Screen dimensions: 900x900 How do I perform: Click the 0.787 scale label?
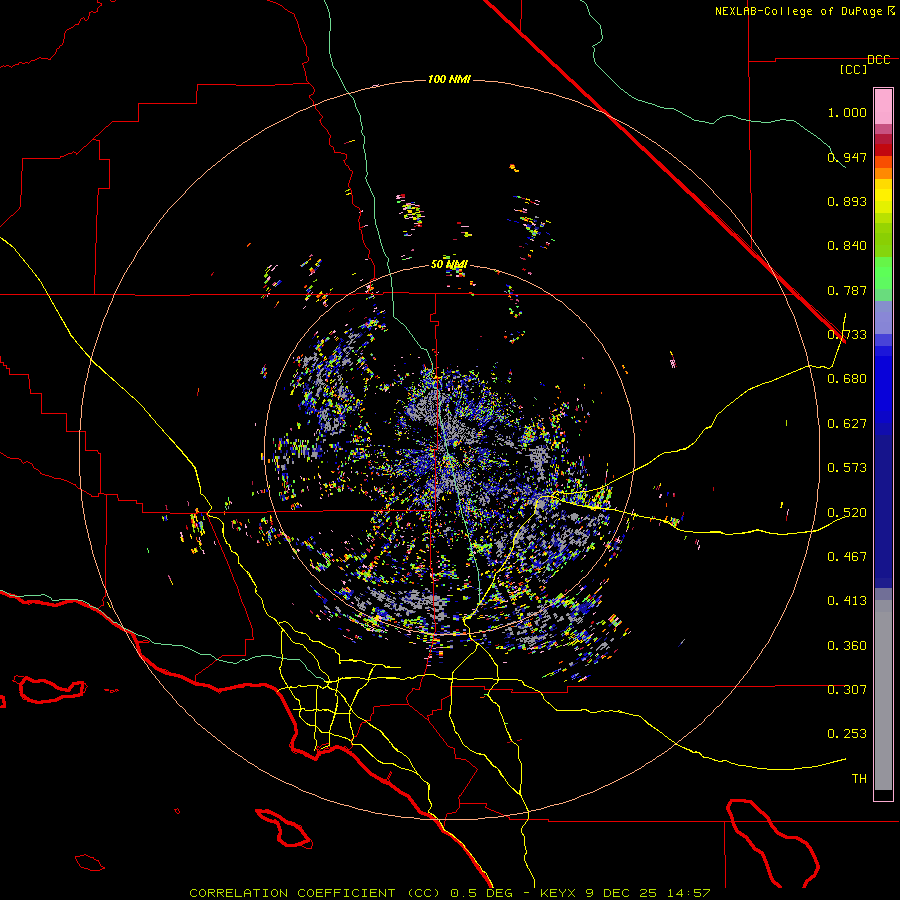pyautogui.click(x=847, y=290)
